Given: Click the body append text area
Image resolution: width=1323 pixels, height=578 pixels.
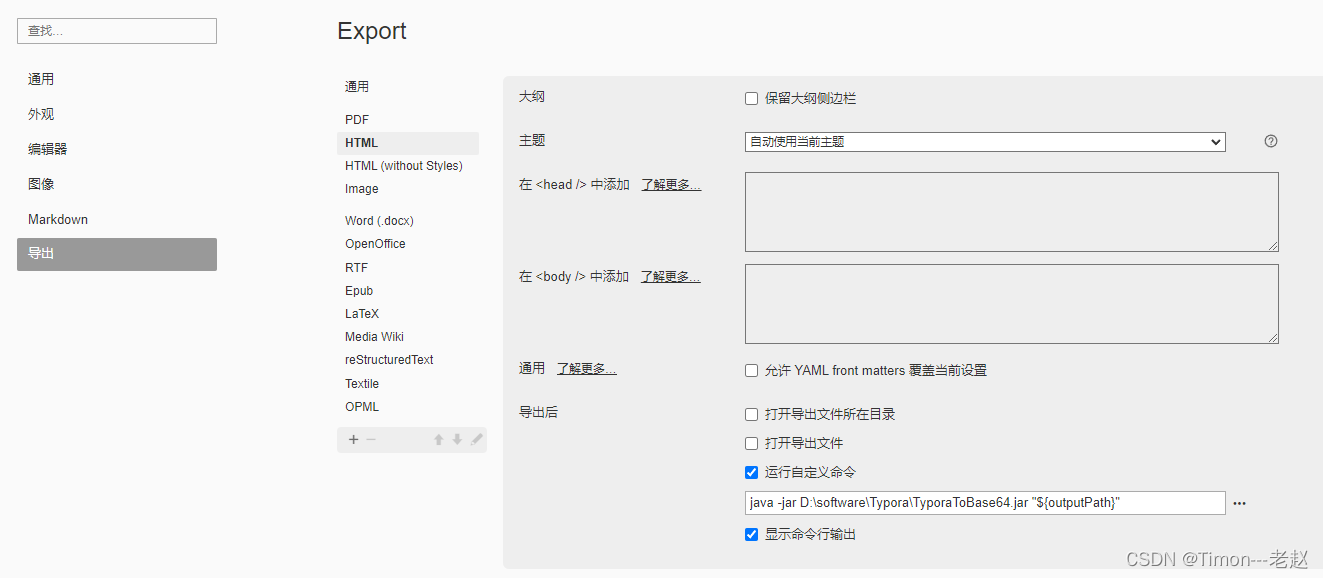Looking at the screenshot, I should coord(1012,304).
